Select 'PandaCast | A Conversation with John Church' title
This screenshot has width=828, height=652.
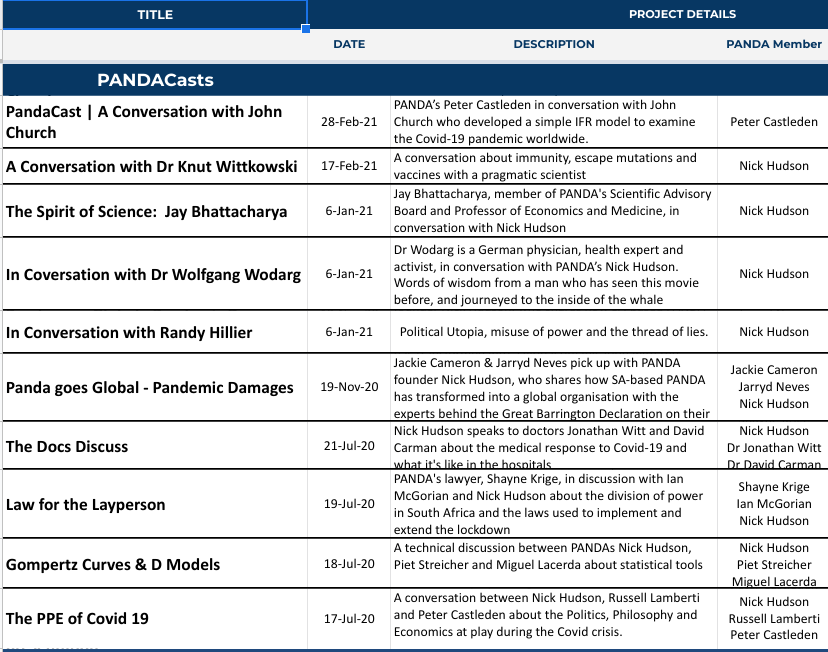(155, 122)
